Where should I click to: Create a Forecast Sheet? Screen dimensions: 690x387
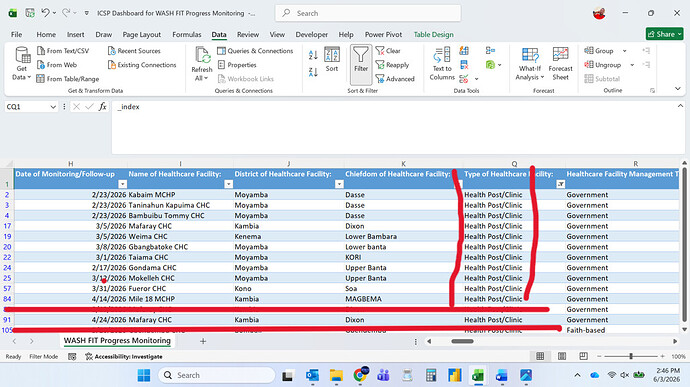[560, 64]
